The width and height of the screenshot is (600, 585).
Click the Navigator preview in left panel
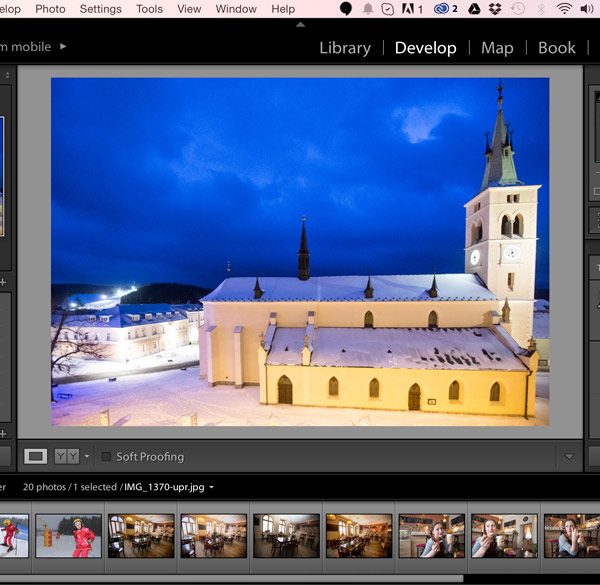coord(2,176)
